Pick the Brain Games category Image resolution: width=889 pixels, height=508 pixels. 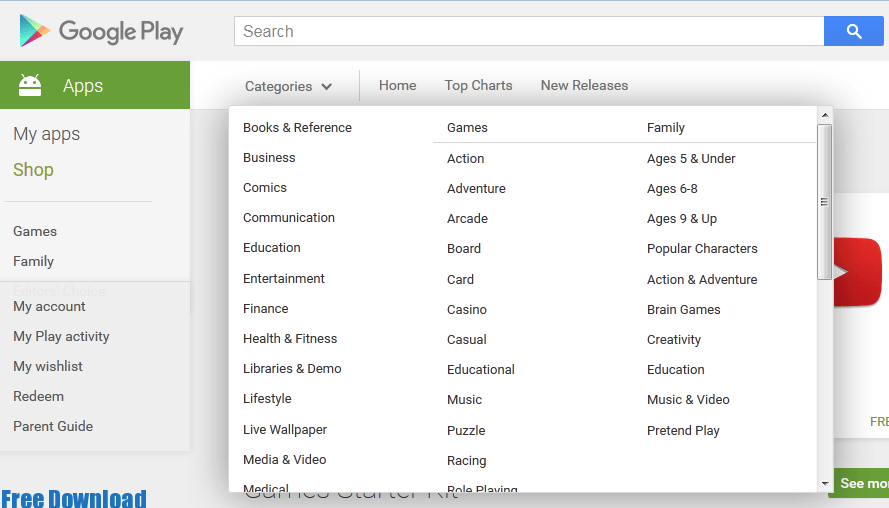[x=684, y=310]
